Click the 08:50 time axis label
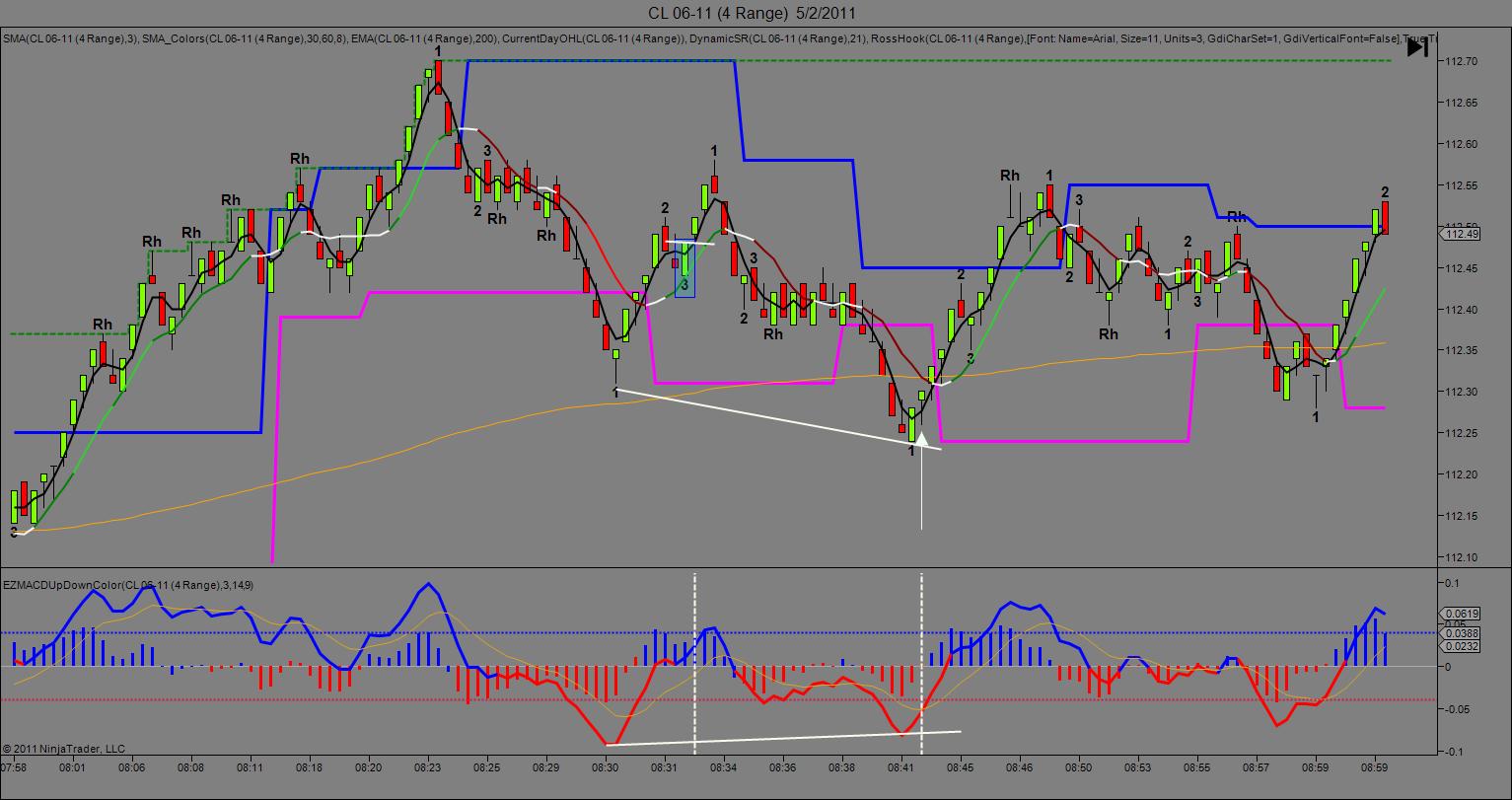This screenshot has height=800, width=1512. tap(1079, 766)
